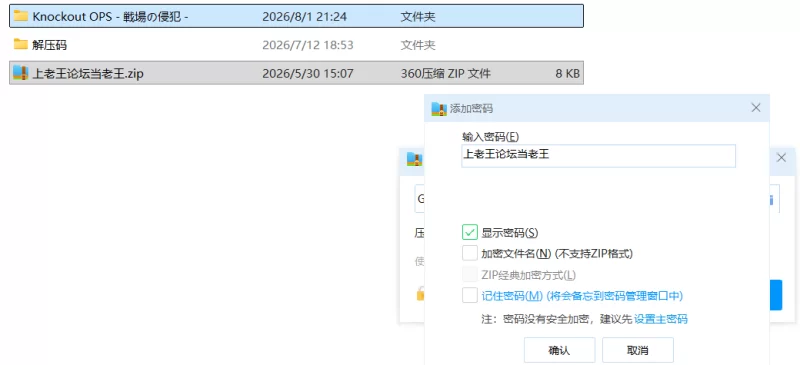The image size is (800, 365).
Task: Close the 添加密码 dialog
Action: point(756,108)
